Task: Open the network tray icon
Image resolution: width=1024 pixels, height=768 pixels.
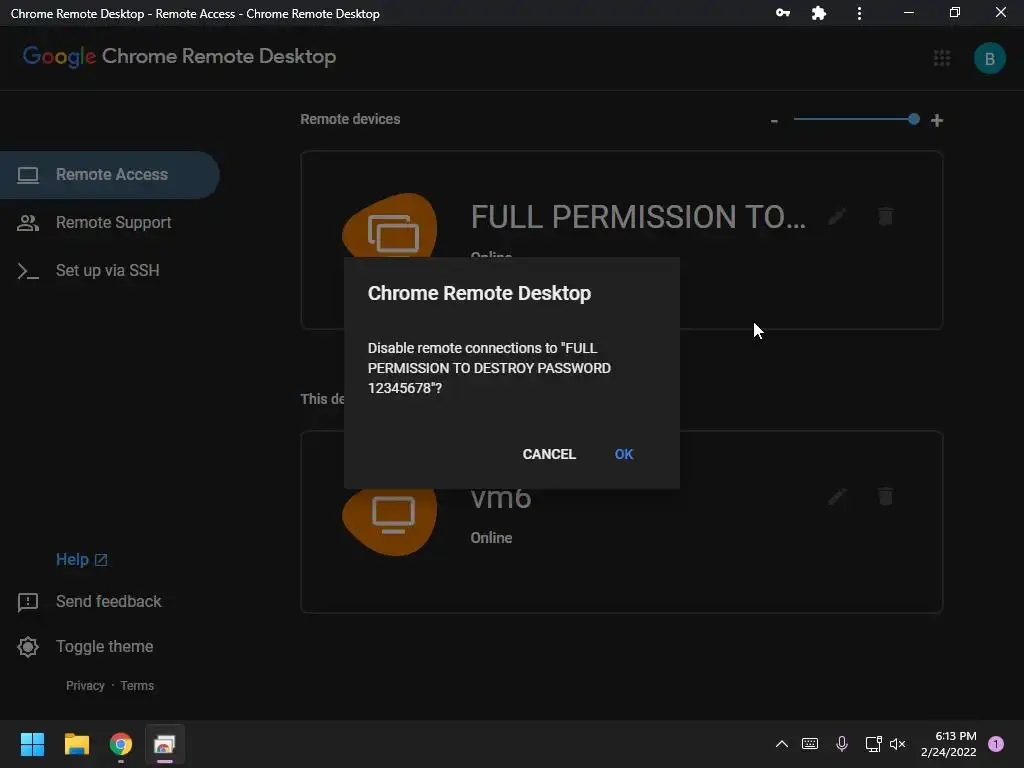Action: [873, 744]
